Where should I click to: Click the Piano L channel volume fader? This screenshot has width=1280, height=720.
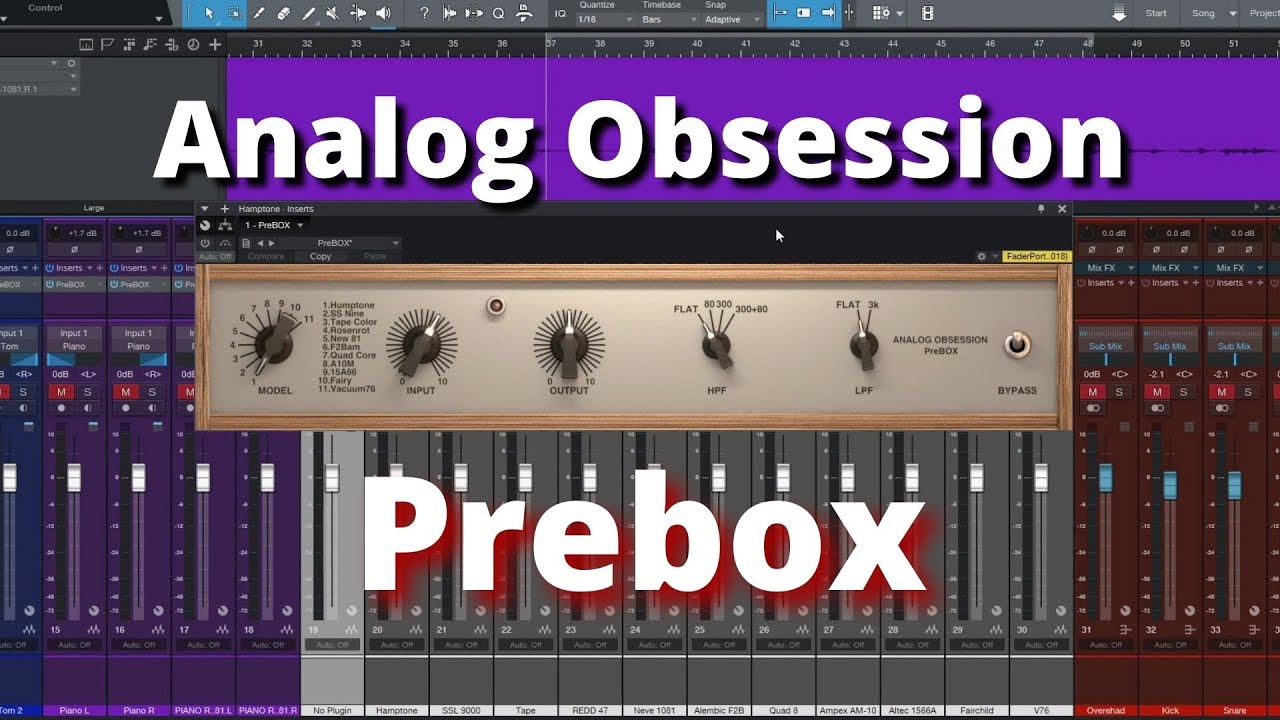74,477
